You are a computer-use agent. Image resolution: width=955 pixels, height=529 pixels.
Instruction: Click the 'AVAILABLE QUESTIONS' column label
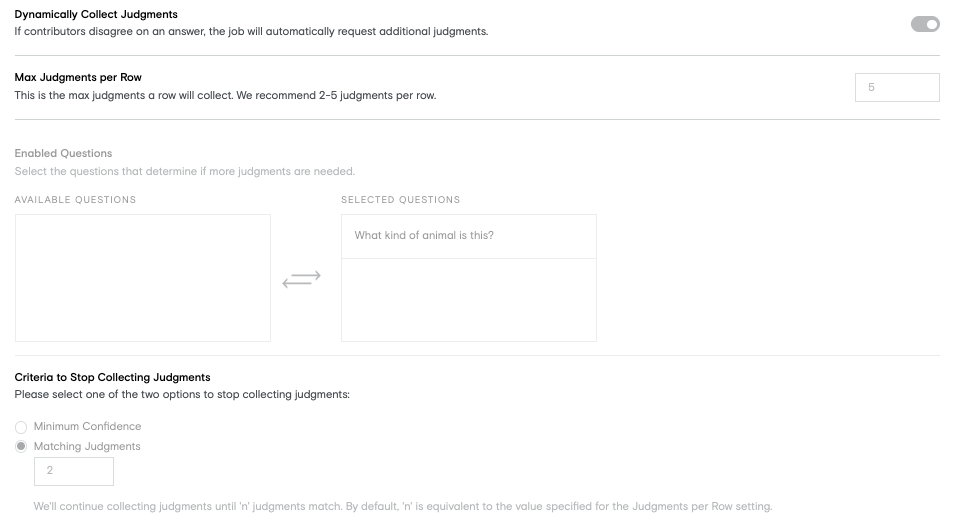[x=76, y=200]
